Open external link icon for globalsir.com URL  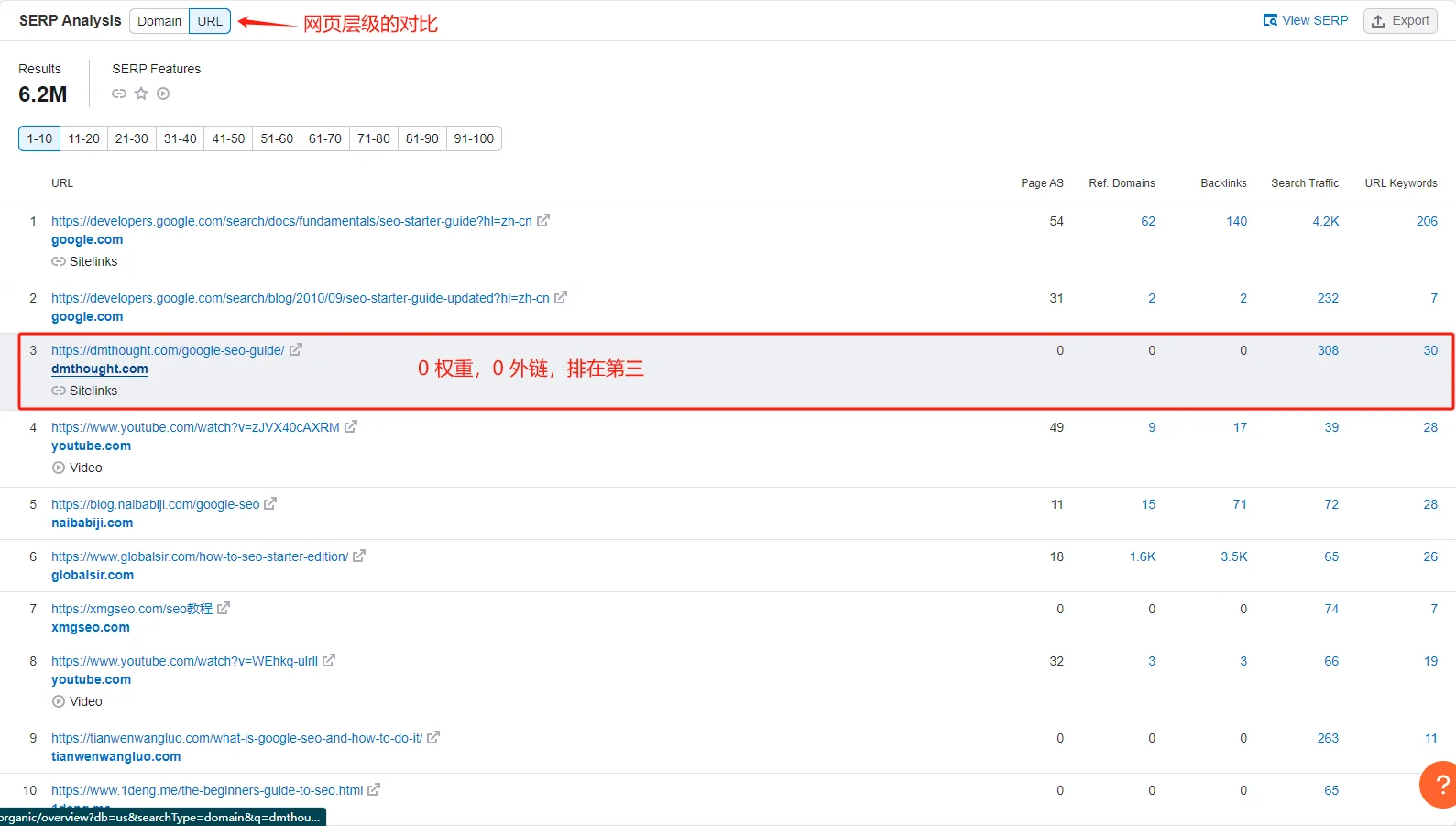pos(359,556)
